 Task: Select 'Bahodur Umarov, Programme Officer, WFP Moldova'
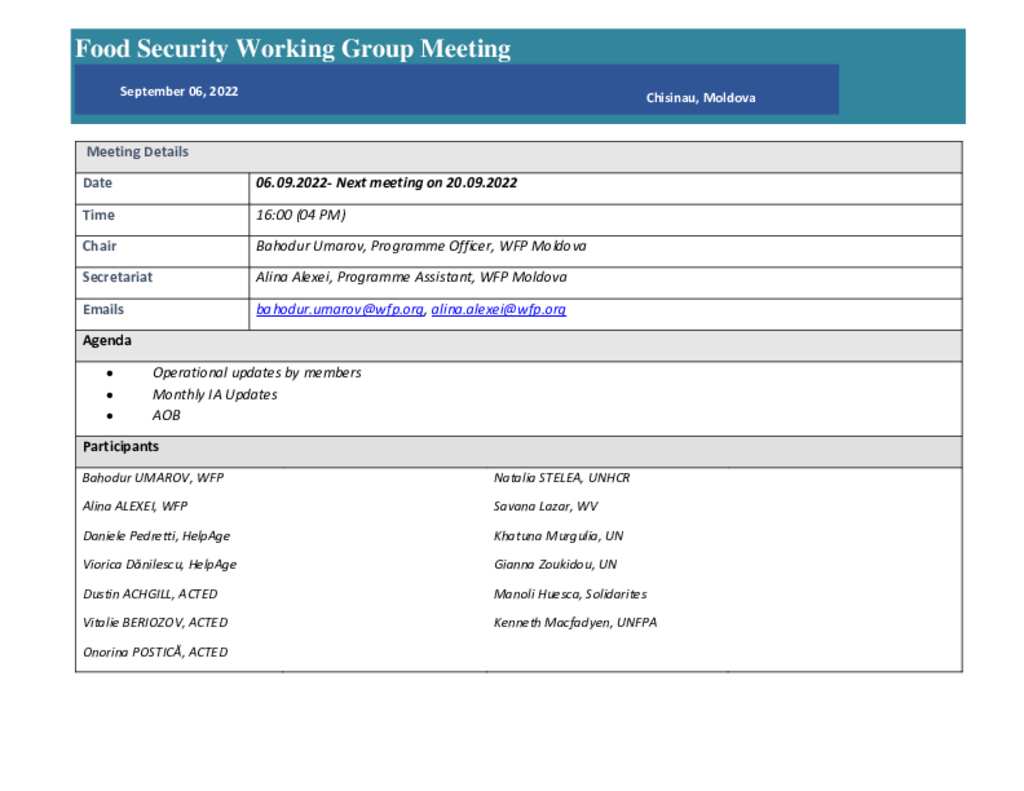421,246
